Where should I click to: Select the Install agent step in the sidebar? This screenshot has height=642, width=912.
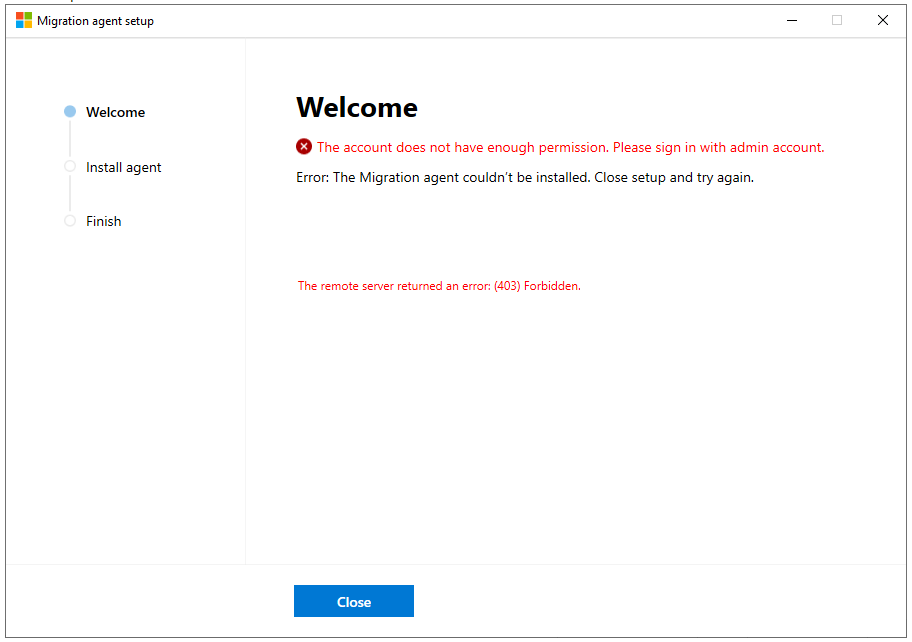pos(123,167)
